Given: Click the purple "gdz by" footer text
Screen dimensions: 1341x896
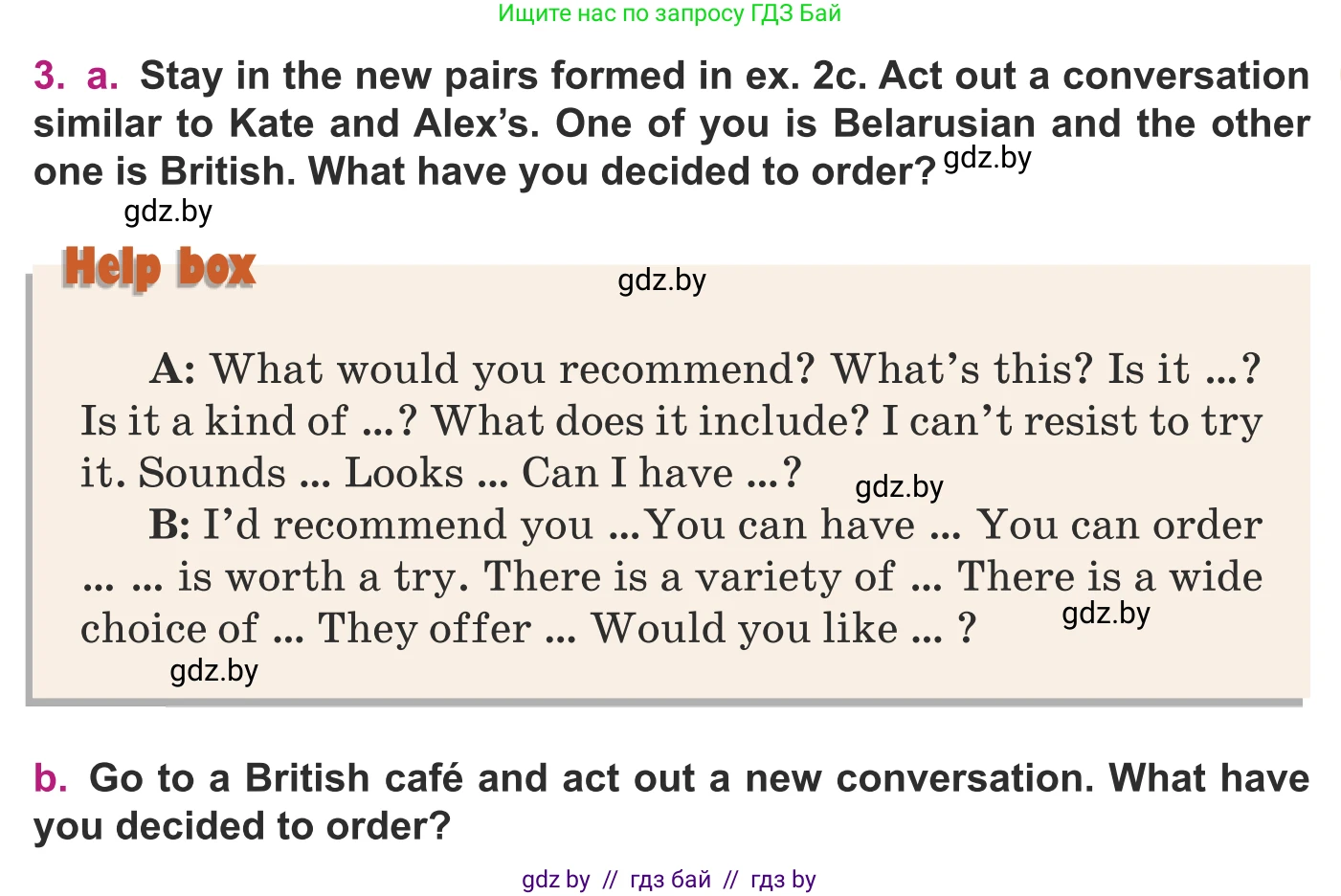Looking at the screenshot, I should [555, 880].
